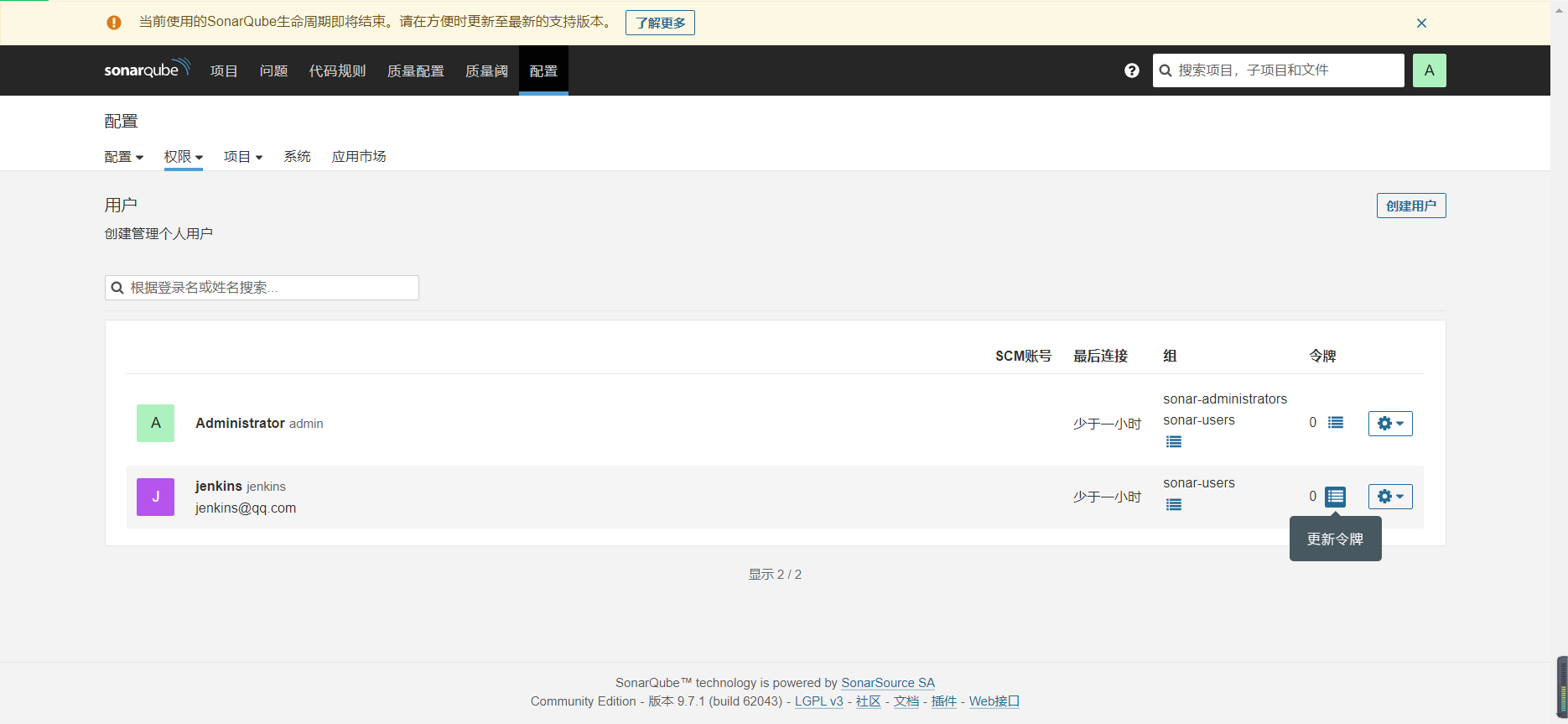The width and height of the screenshot is (1568, 724).
Task: Expand the 项目 submenu dropdown
Action: click(x=243, y=157)
